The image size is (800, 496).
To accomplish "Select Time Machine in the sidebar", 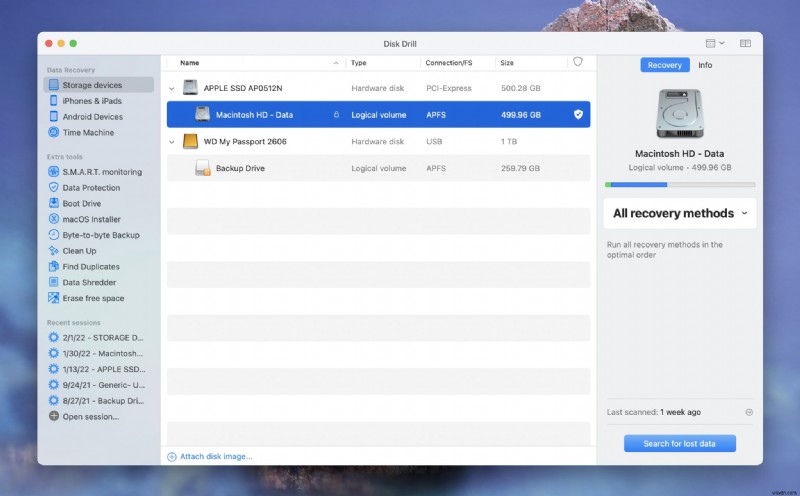I will 87,132.
